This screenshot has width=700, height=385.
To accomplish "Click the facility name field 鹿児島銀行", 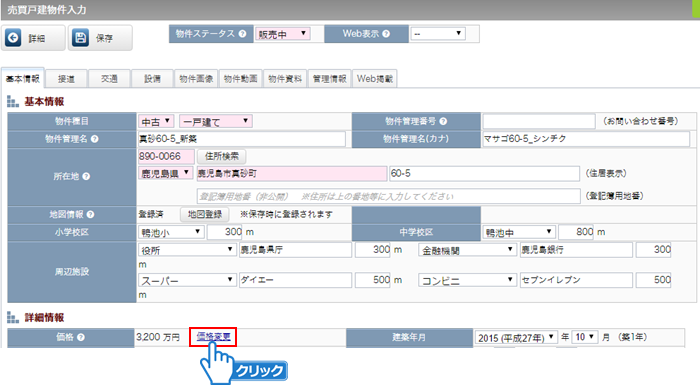I will click(576, 250).
